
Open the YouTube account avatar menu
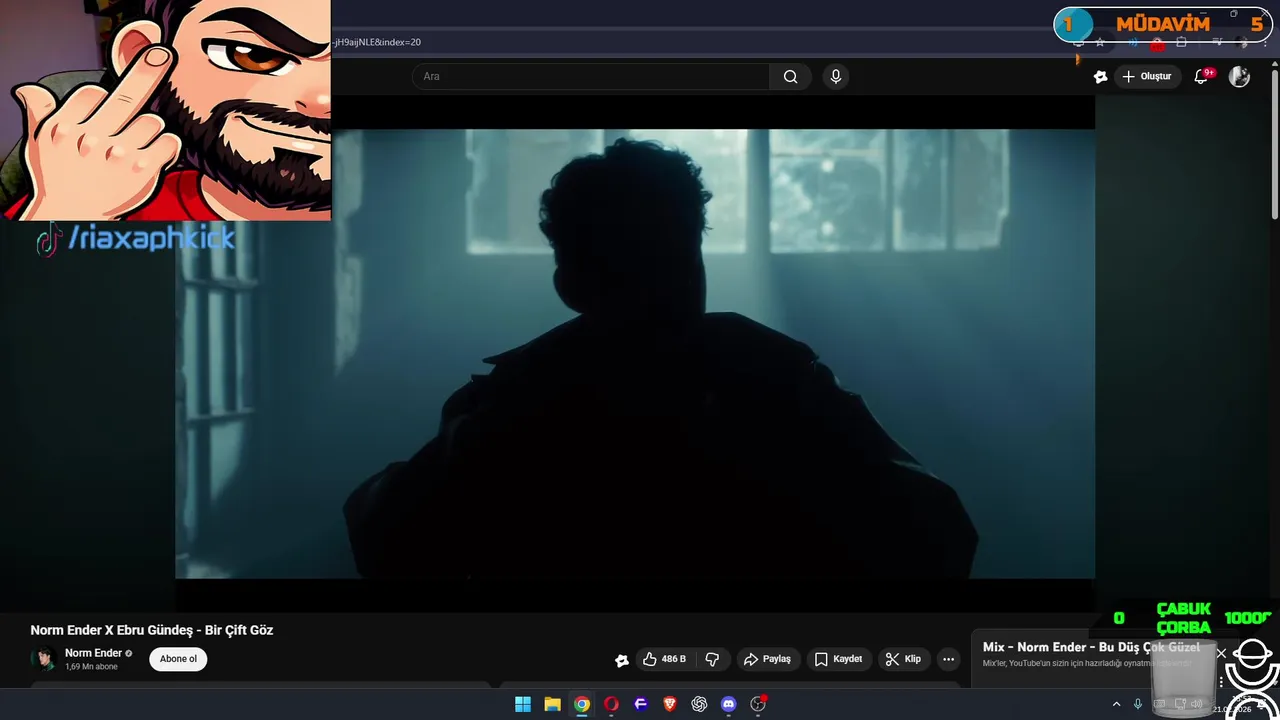[1239, 77]
